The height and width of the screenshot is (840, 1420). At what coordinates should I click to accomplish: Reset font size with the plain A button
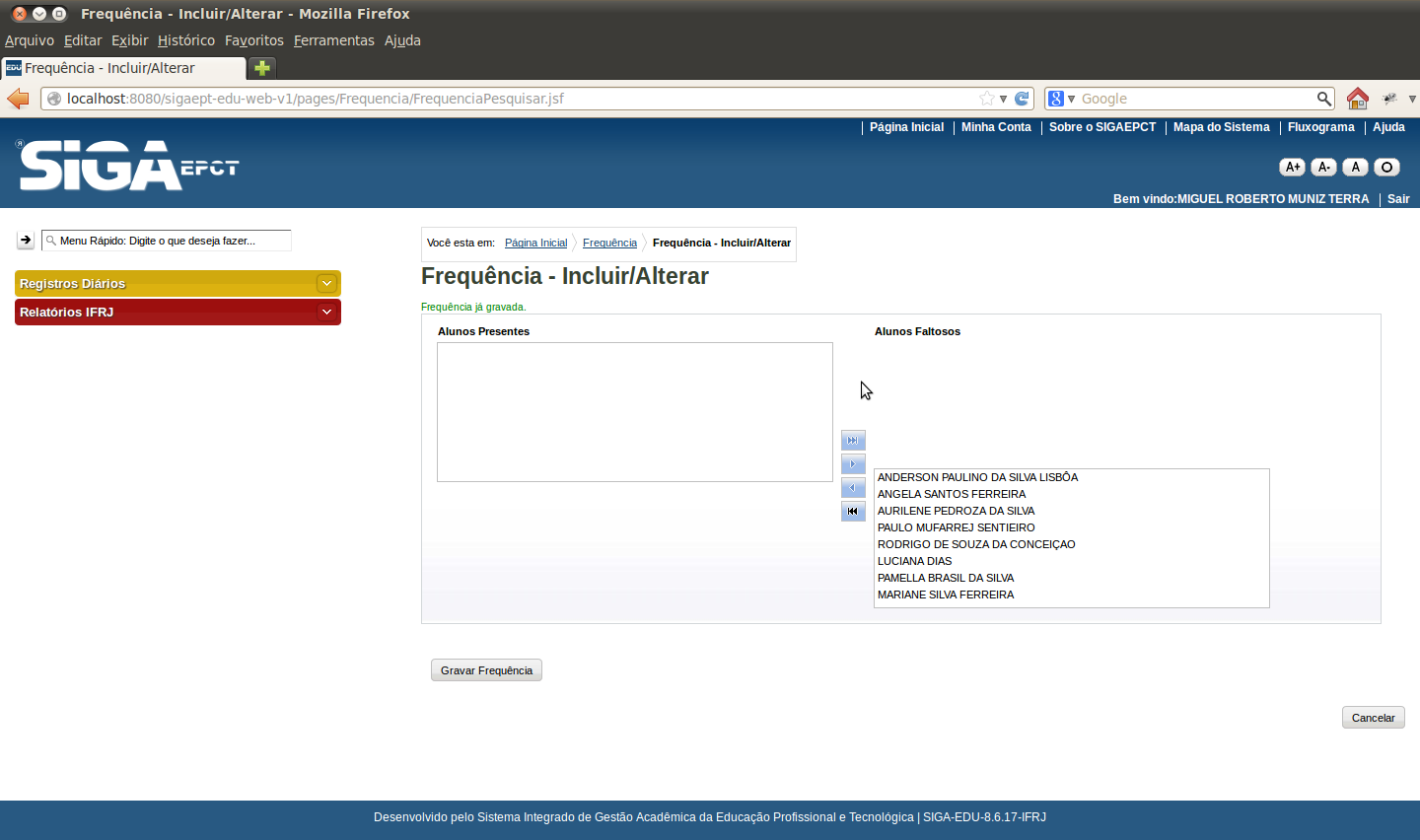point(1355,168)
